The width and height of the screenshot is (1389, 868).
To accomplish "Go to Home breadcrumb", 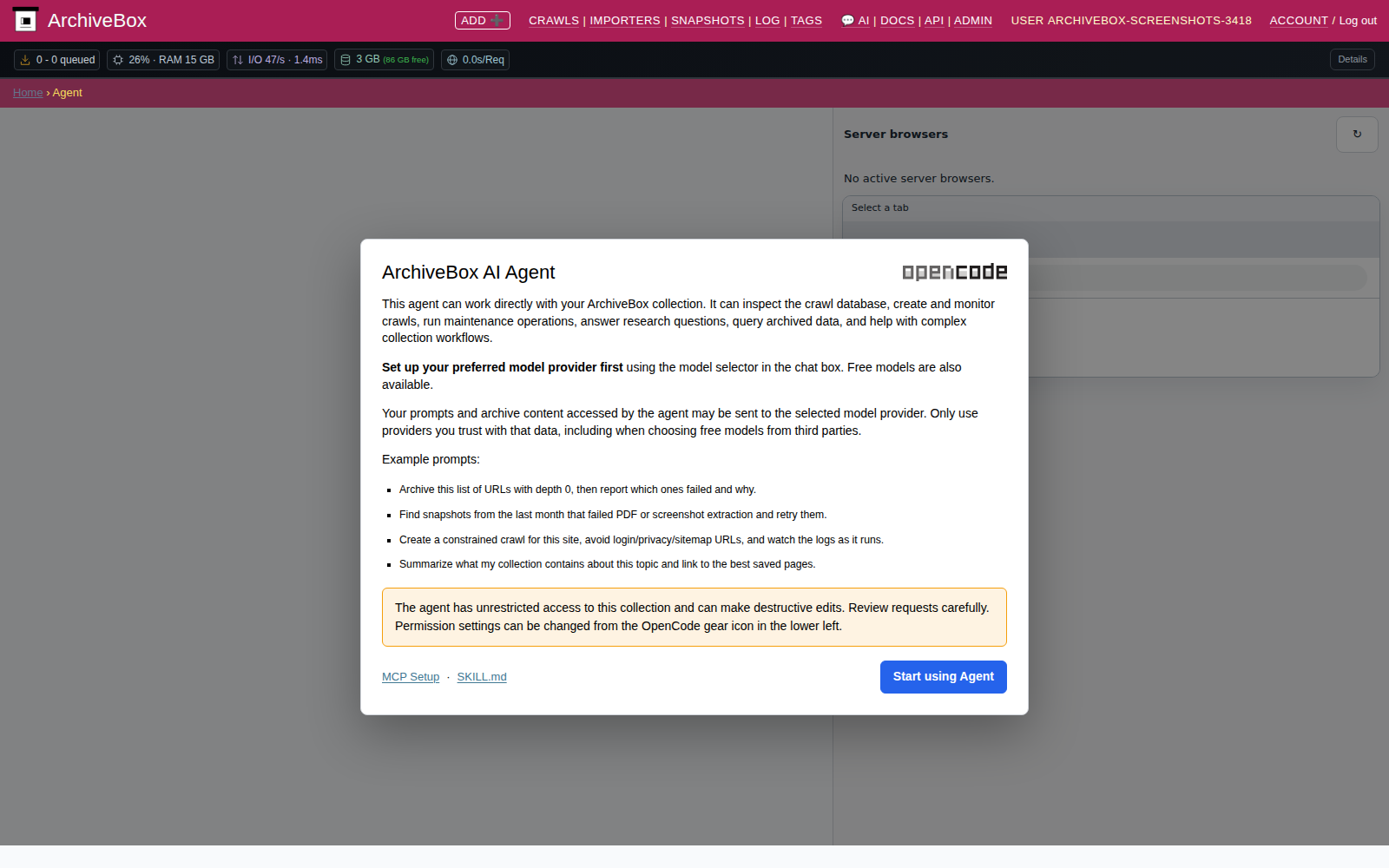I will tap(28, 93).
